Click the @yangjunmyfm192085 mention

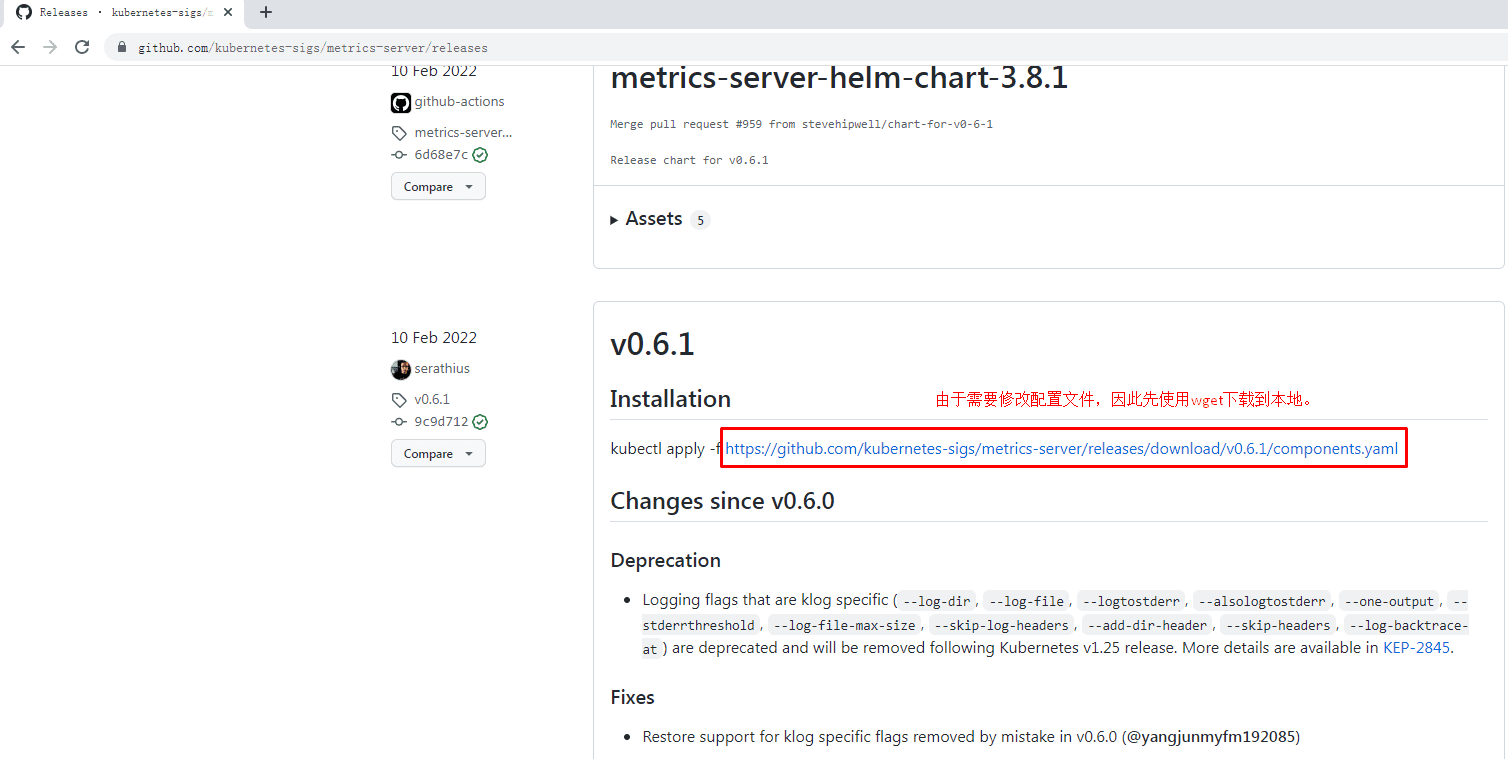(1210, 737)
